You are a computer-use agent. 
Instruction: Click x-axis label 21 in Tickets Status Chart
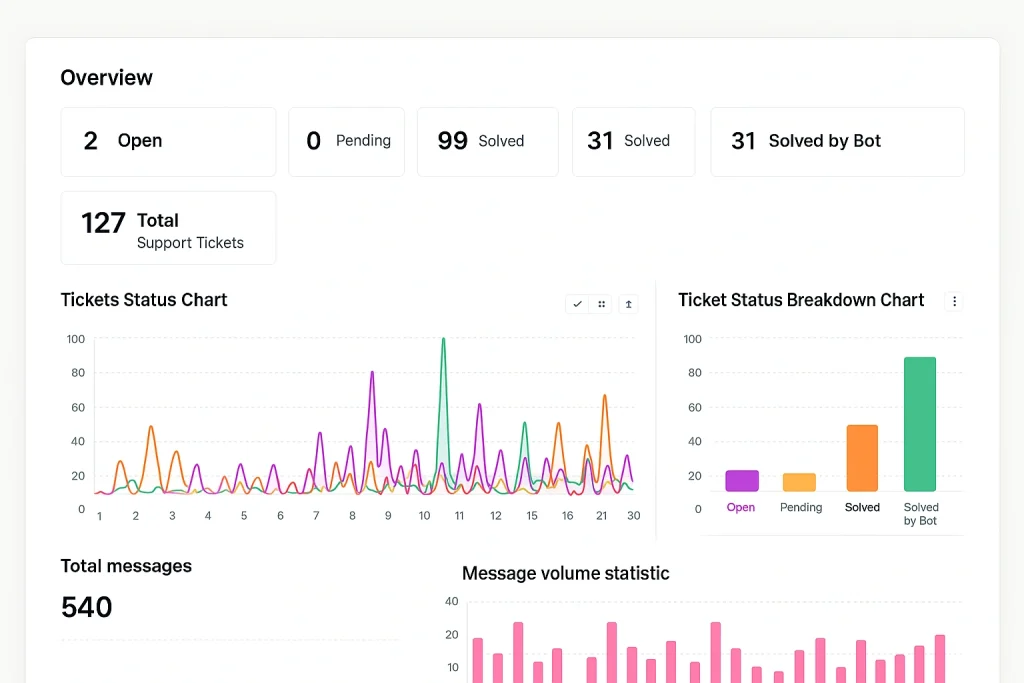point(601,516)
